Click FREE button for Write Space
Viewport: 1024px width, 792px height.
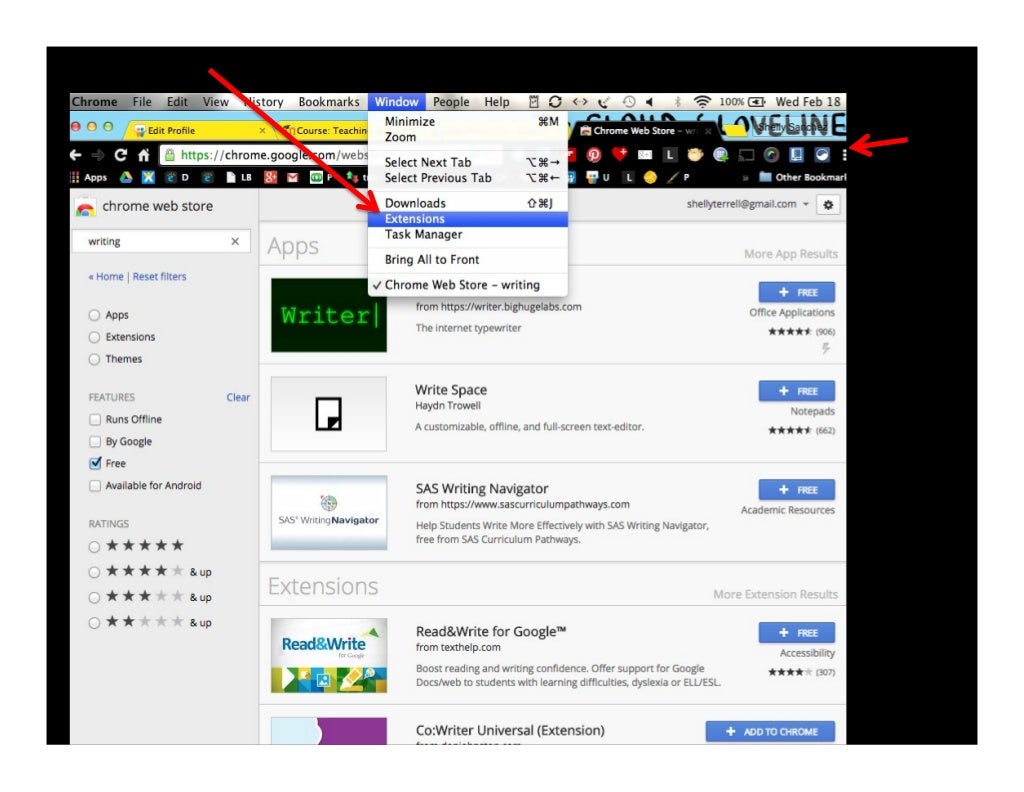(x=797, y=390)
